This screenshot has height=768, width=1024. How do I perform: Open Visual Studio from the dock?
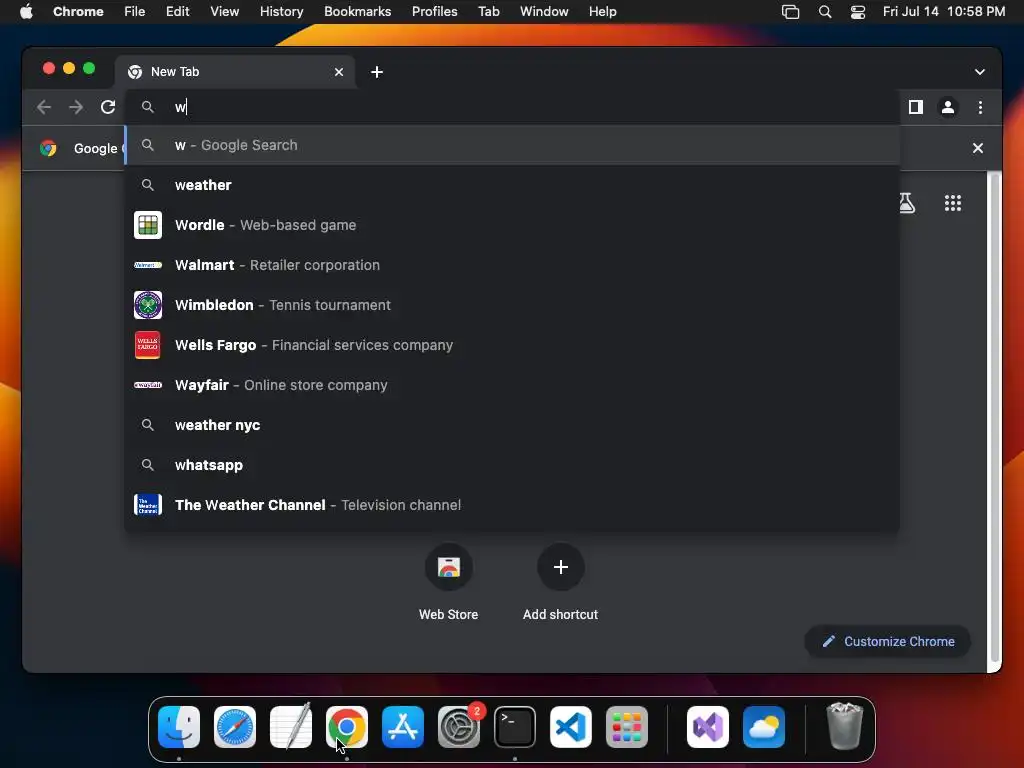coord(708,727)
